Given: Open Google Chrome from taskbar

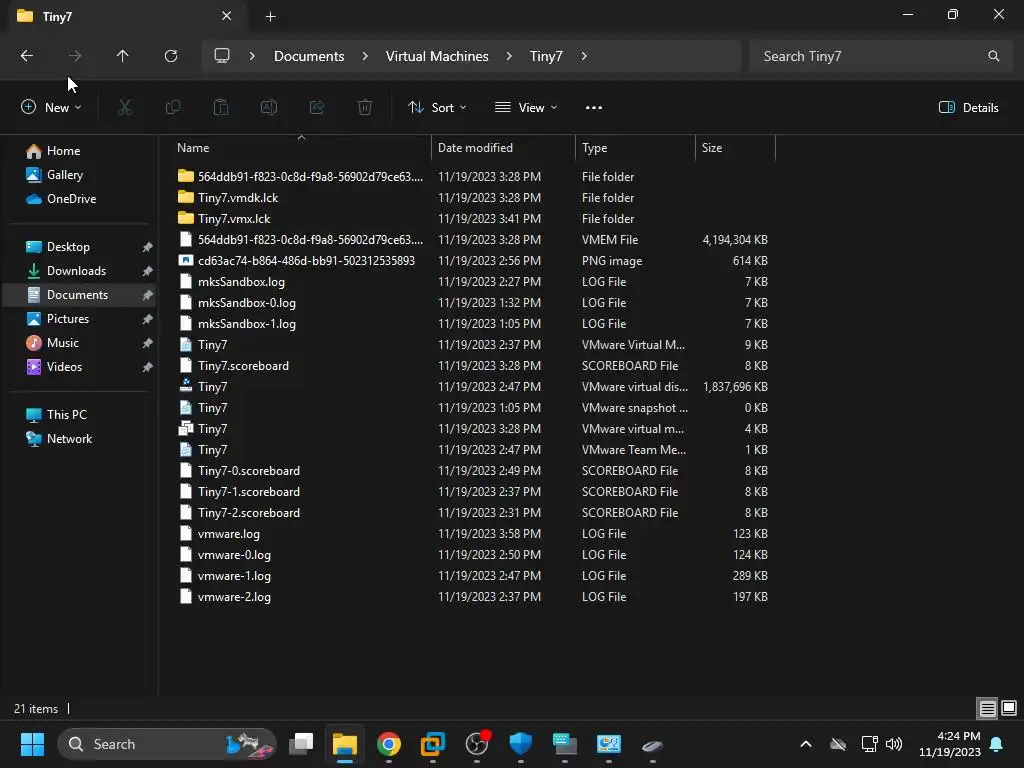Looking at the screenshot, I should coord(389,744).
